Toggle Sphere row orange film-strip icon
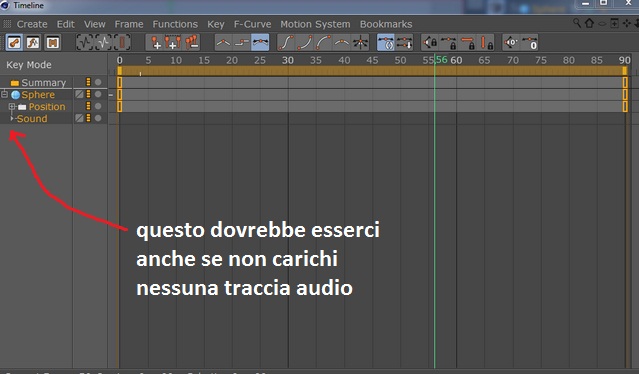 [x=88, y=94]
